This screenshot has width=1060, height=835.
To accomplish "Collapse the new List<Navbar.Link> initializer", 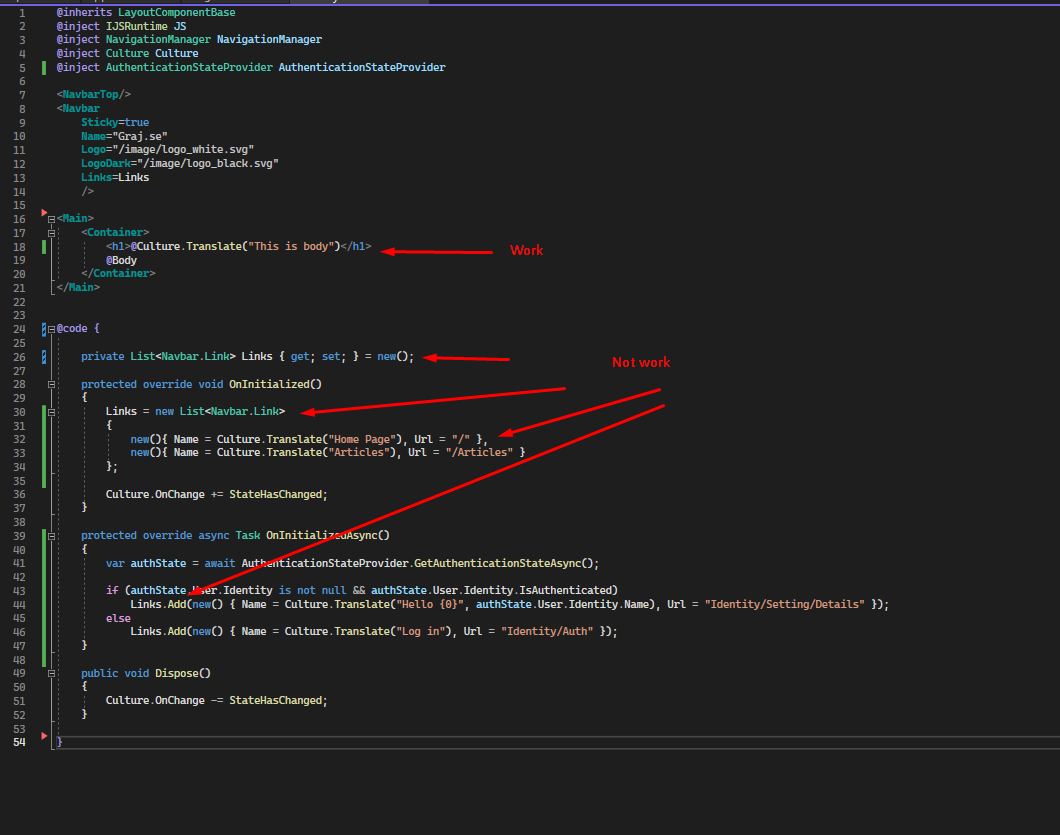I will coord(51,412).
